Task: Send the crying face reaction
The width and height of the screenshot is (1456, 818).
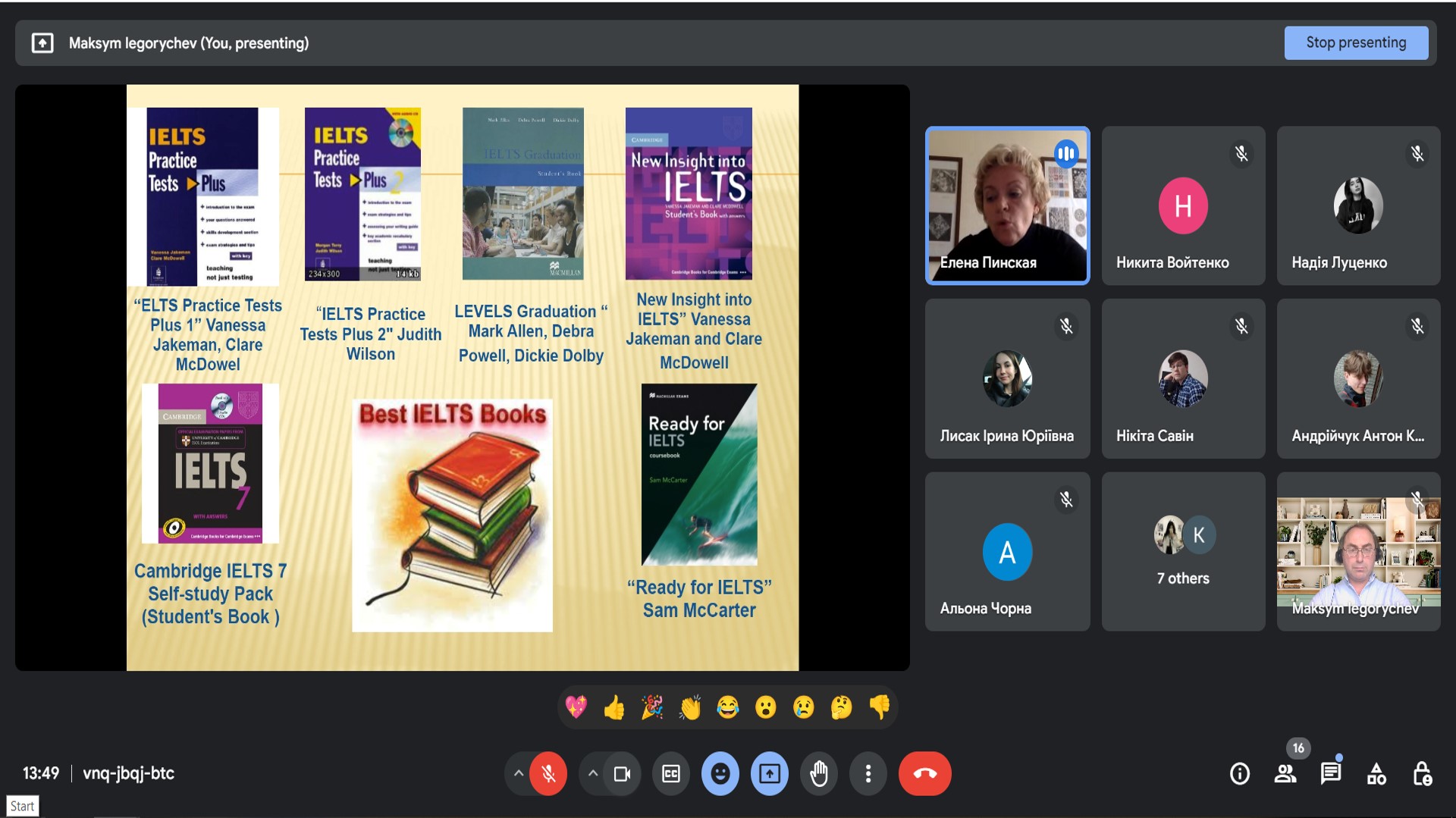Action: 804,707
